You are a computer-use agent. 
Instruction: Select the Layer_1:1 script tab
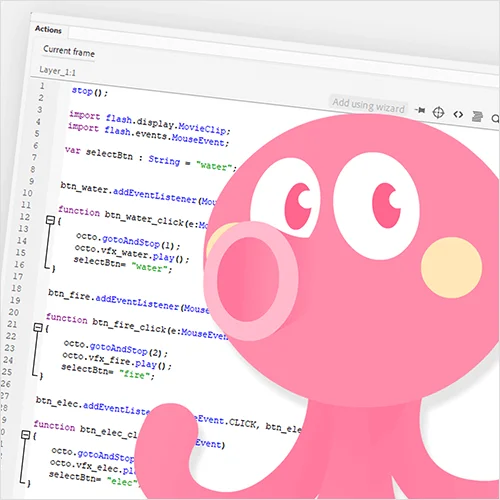[x=57, y=71]
